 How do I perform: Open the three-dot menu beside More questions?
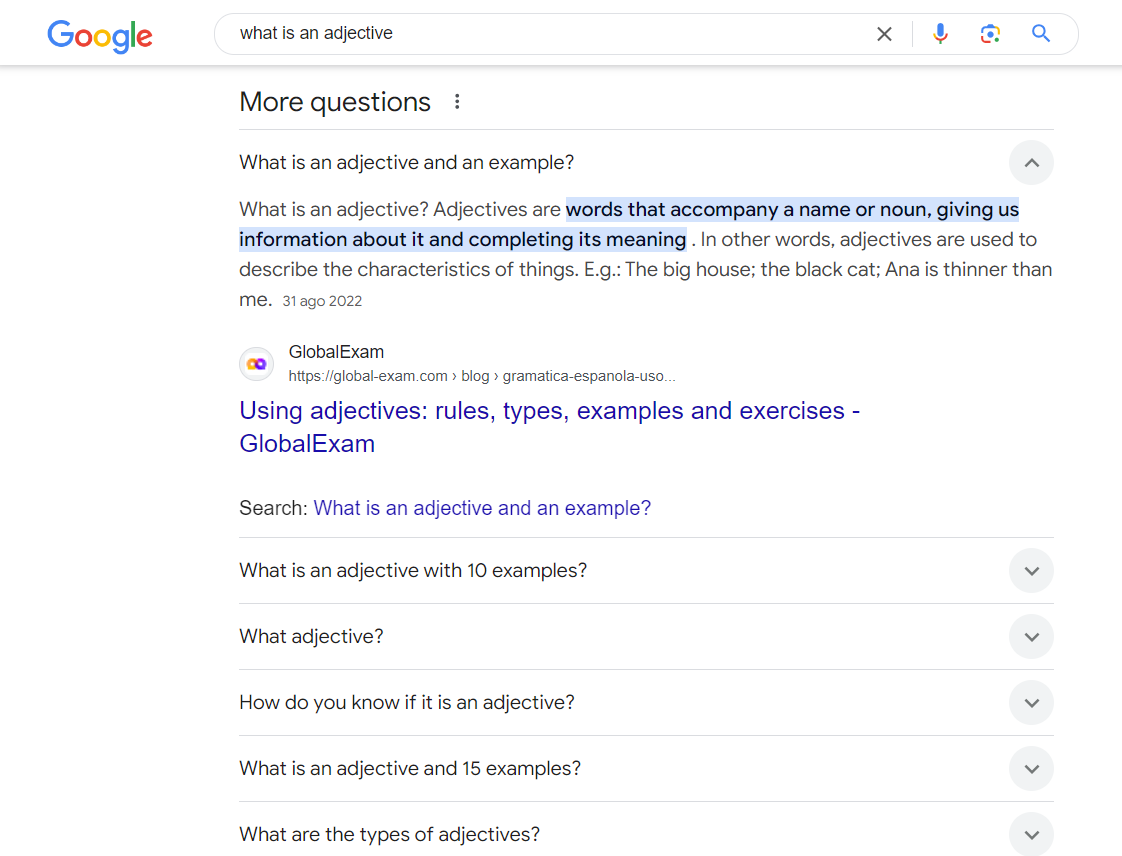[x=457, y=101]
